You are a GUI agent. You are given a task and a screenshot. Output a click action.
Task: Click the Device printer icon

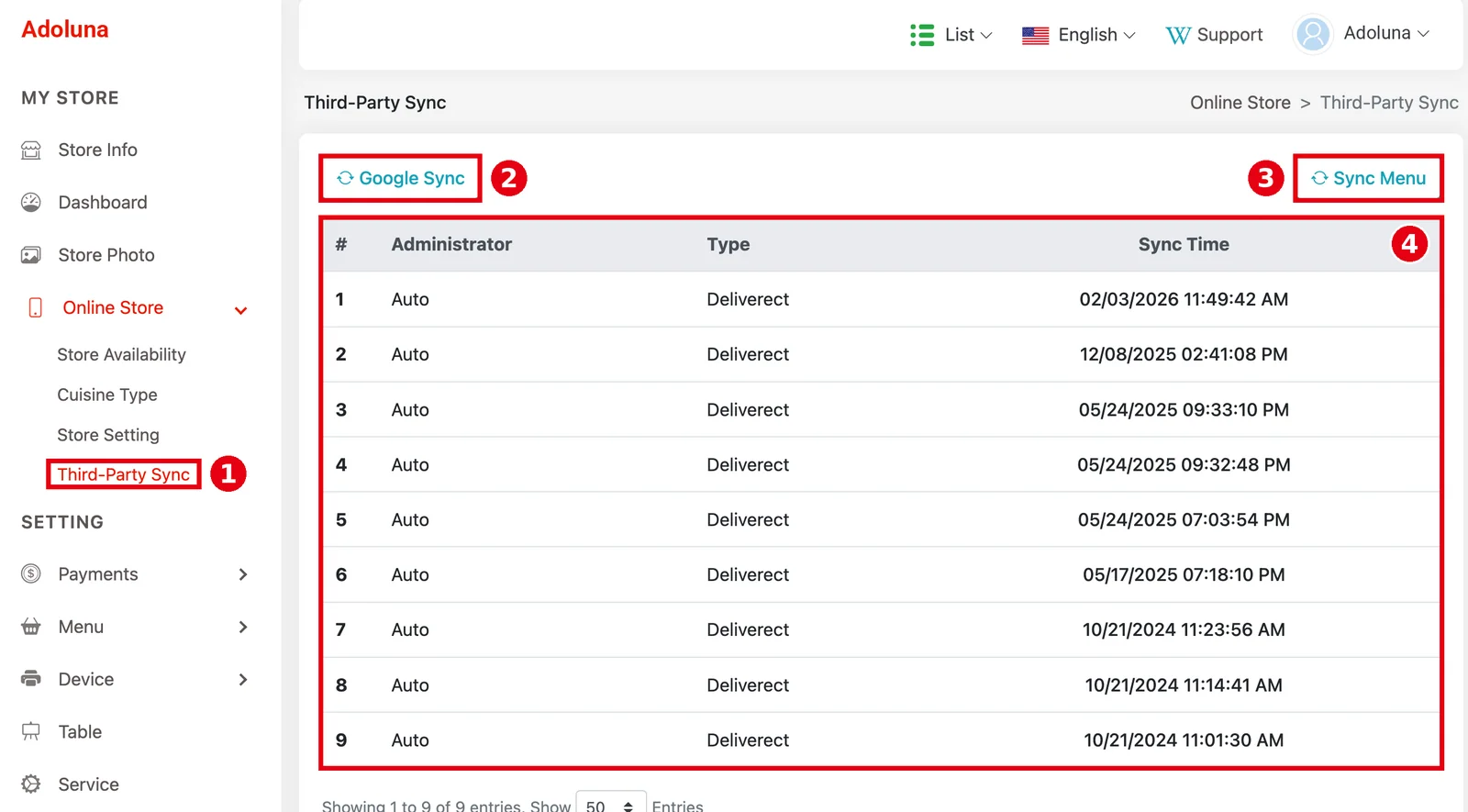point(31,679)
